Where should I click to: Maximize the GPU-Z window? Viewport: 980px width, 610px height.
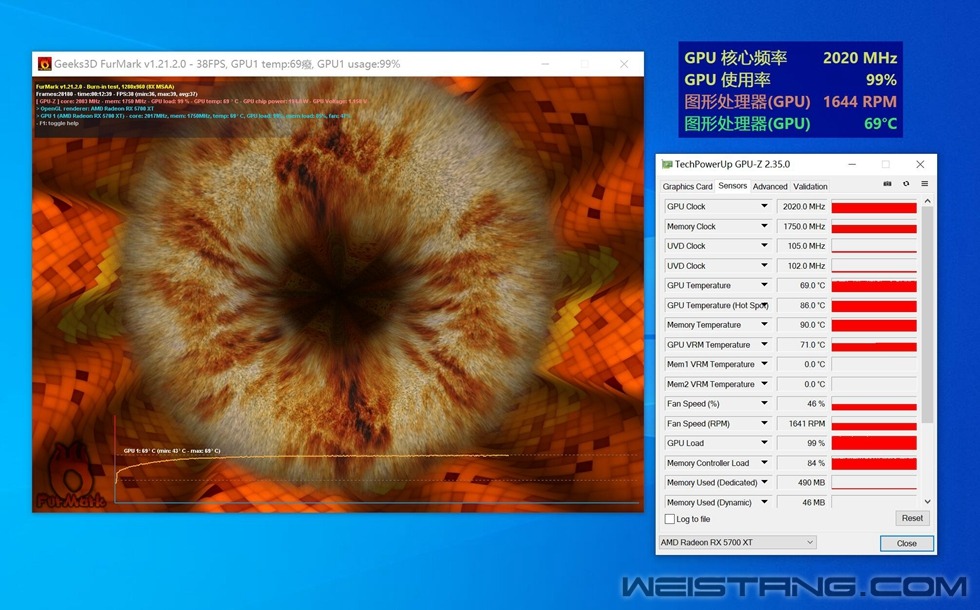point(885,164)
